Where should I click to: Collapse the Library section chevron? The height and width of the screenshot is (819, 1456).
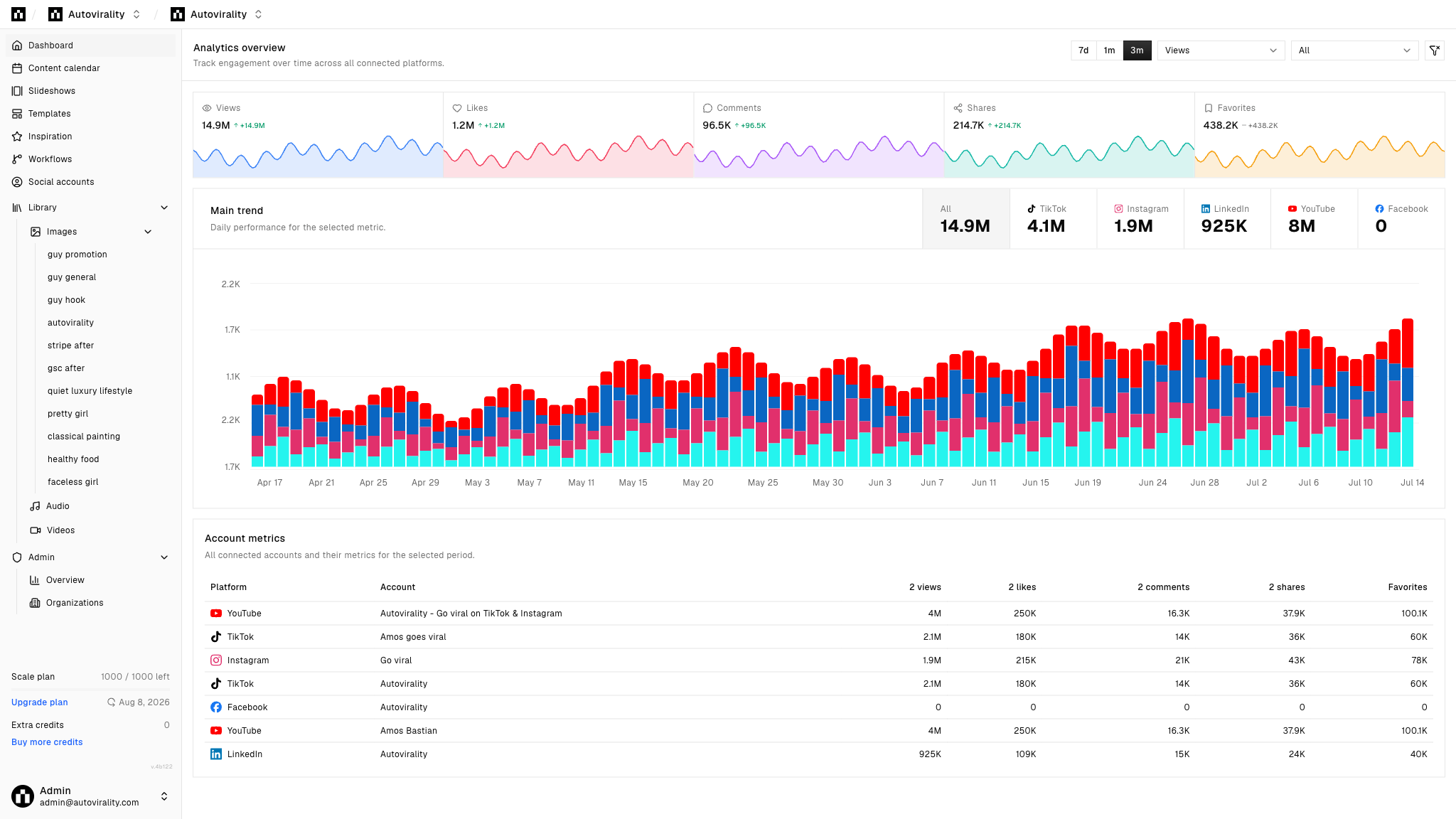point(164,208)
